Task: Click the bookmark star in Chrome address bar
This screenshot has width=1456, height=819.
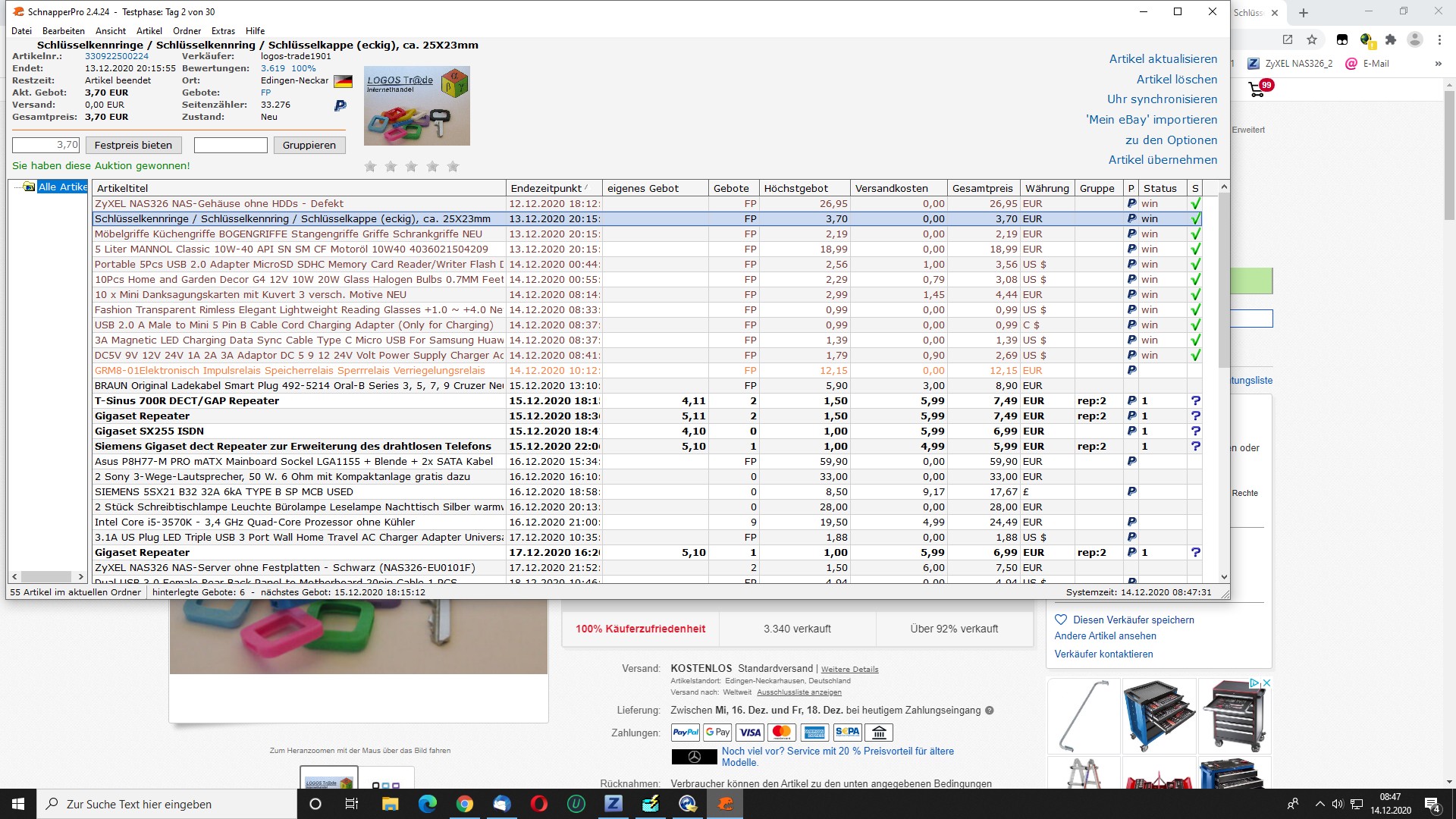Action: 1312,39
